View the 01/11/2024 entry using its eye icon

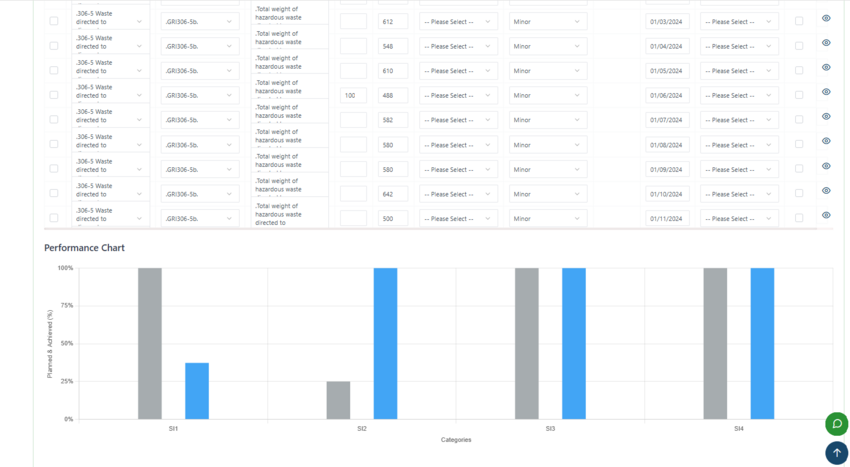point(826,215)
